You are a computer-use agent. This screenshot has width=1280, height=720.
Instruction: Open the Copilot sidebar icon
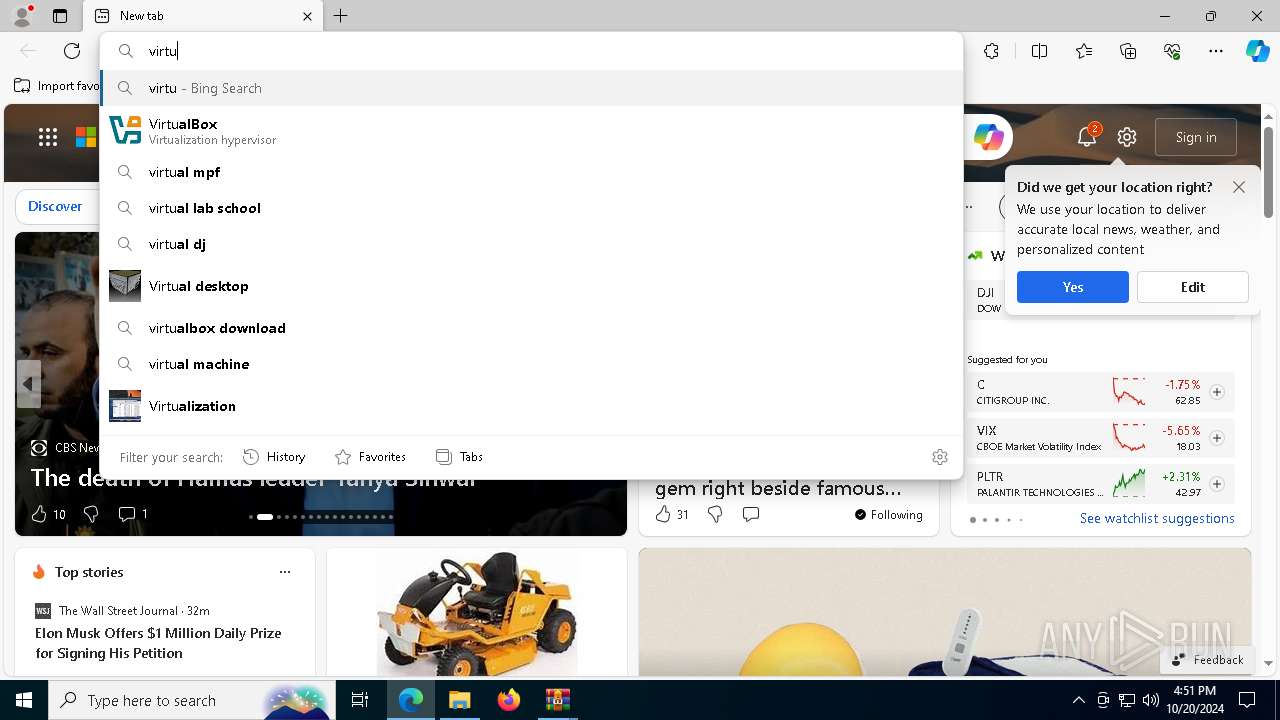tap(1257, 51)
